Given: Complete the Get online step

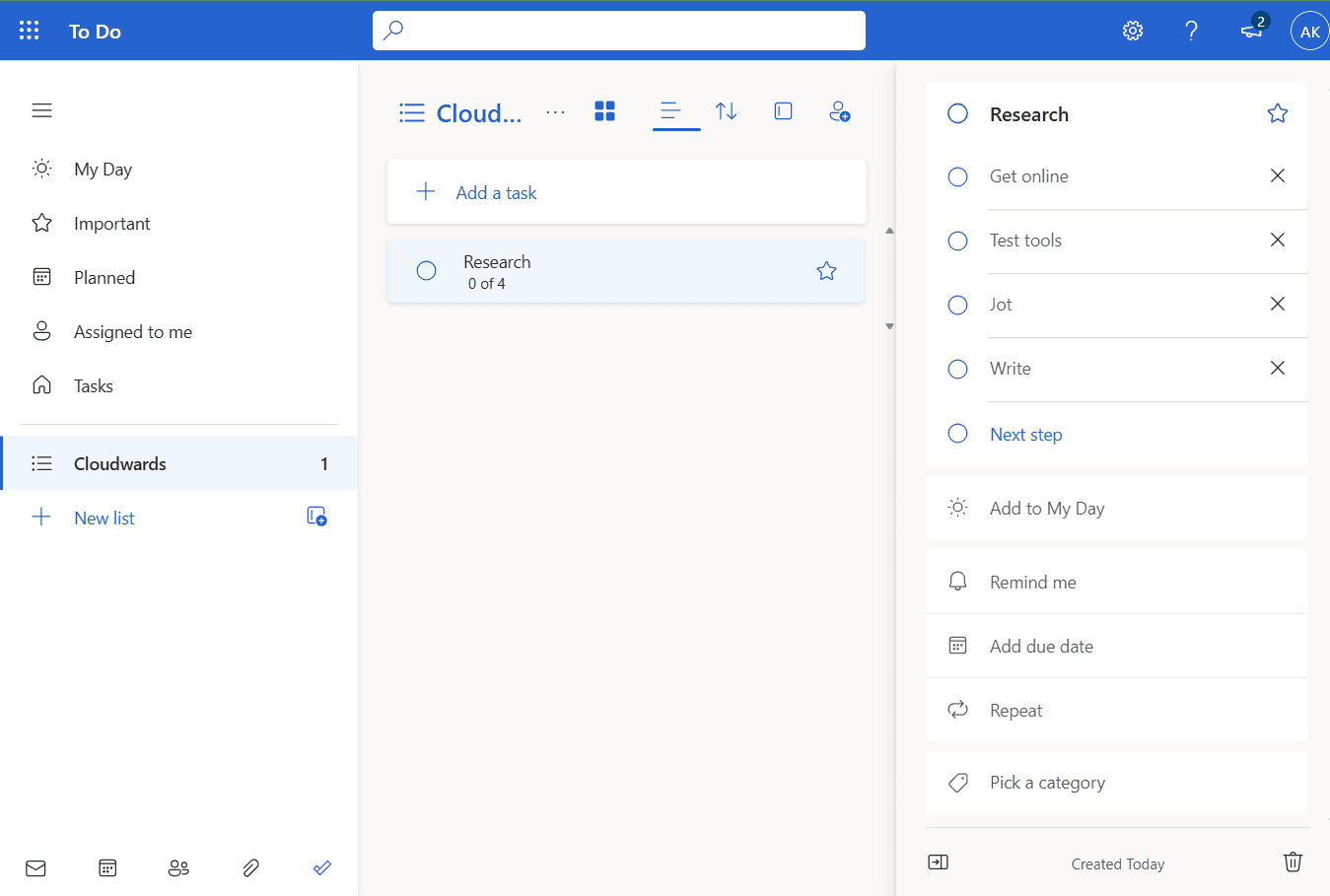Looking at the screenshot, I should point(957,176).
